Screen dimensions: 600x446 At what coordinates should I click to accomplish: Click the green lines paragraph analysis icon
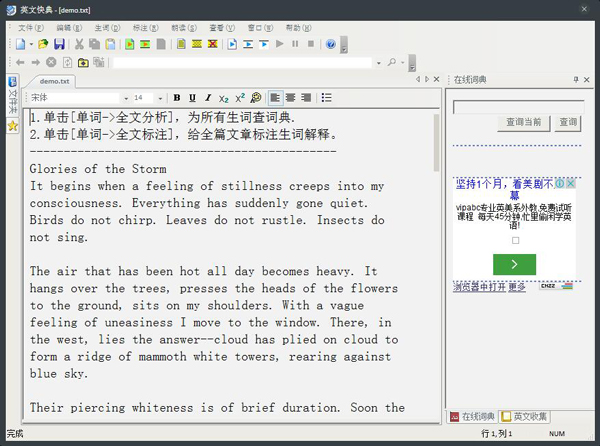[x=145, y=44]
